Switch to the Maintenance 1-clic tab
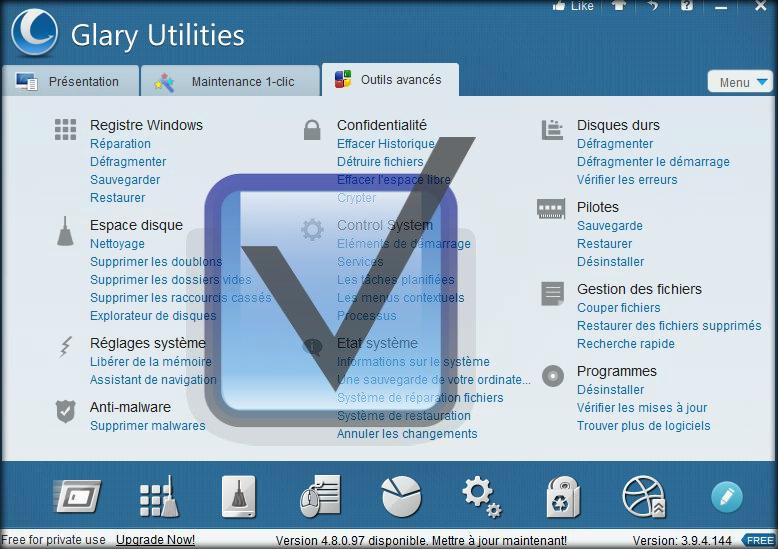Screen dimensions: 778x549 (x=230, y=81)
